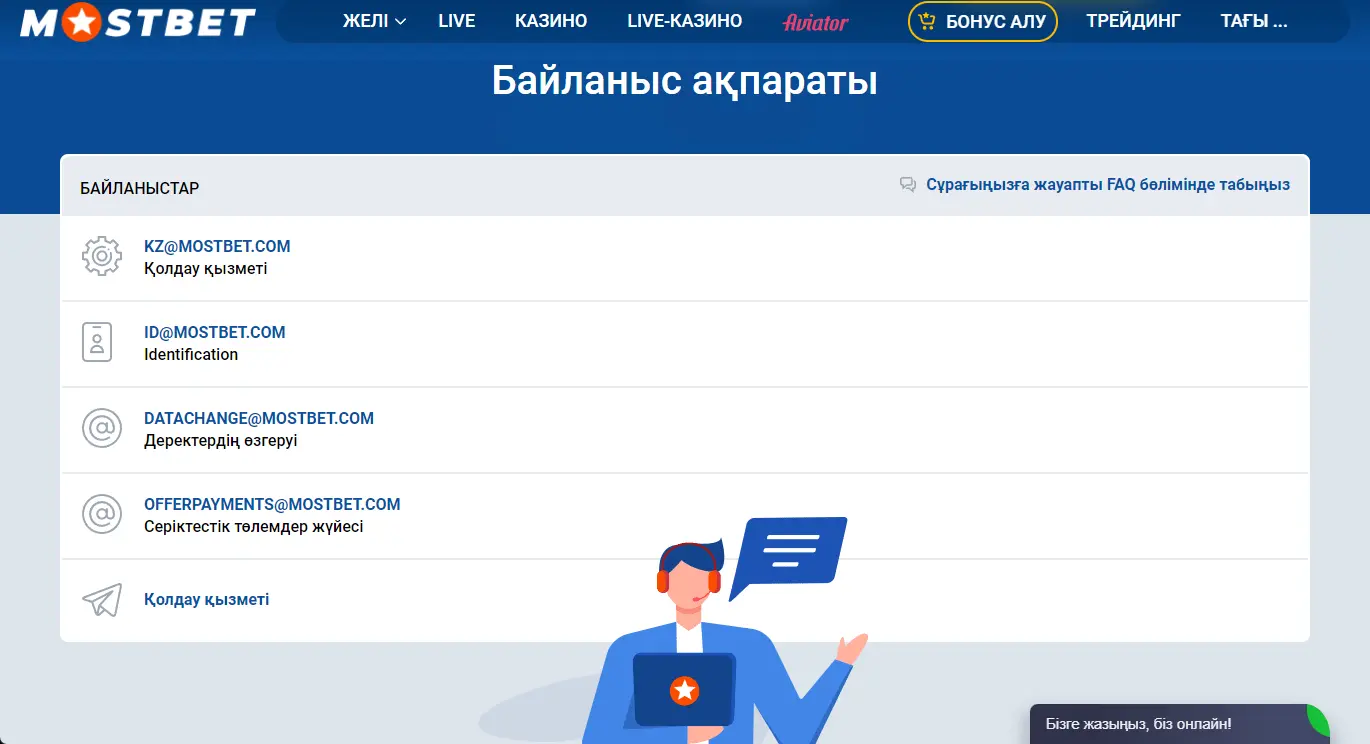Email KZ@MOSTBET.COM support address
1370x744 pixels.
[217, 246]
